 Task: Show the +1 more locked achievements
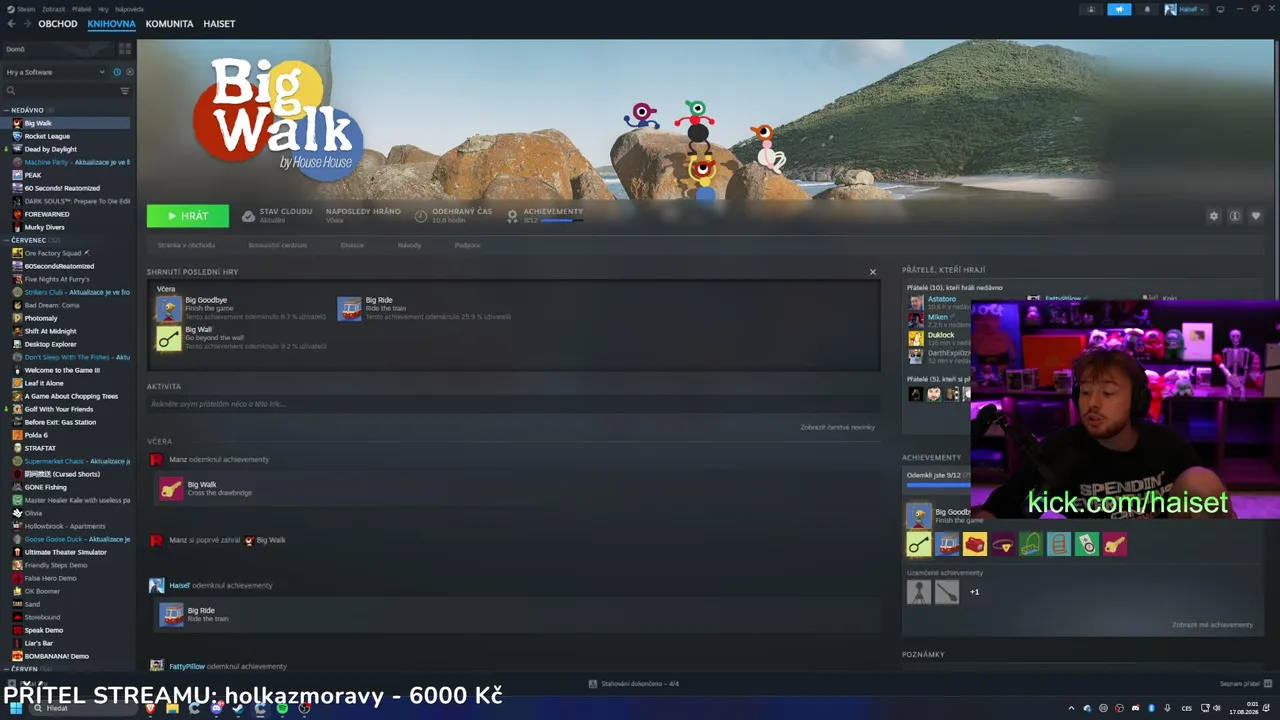(975, 592)
